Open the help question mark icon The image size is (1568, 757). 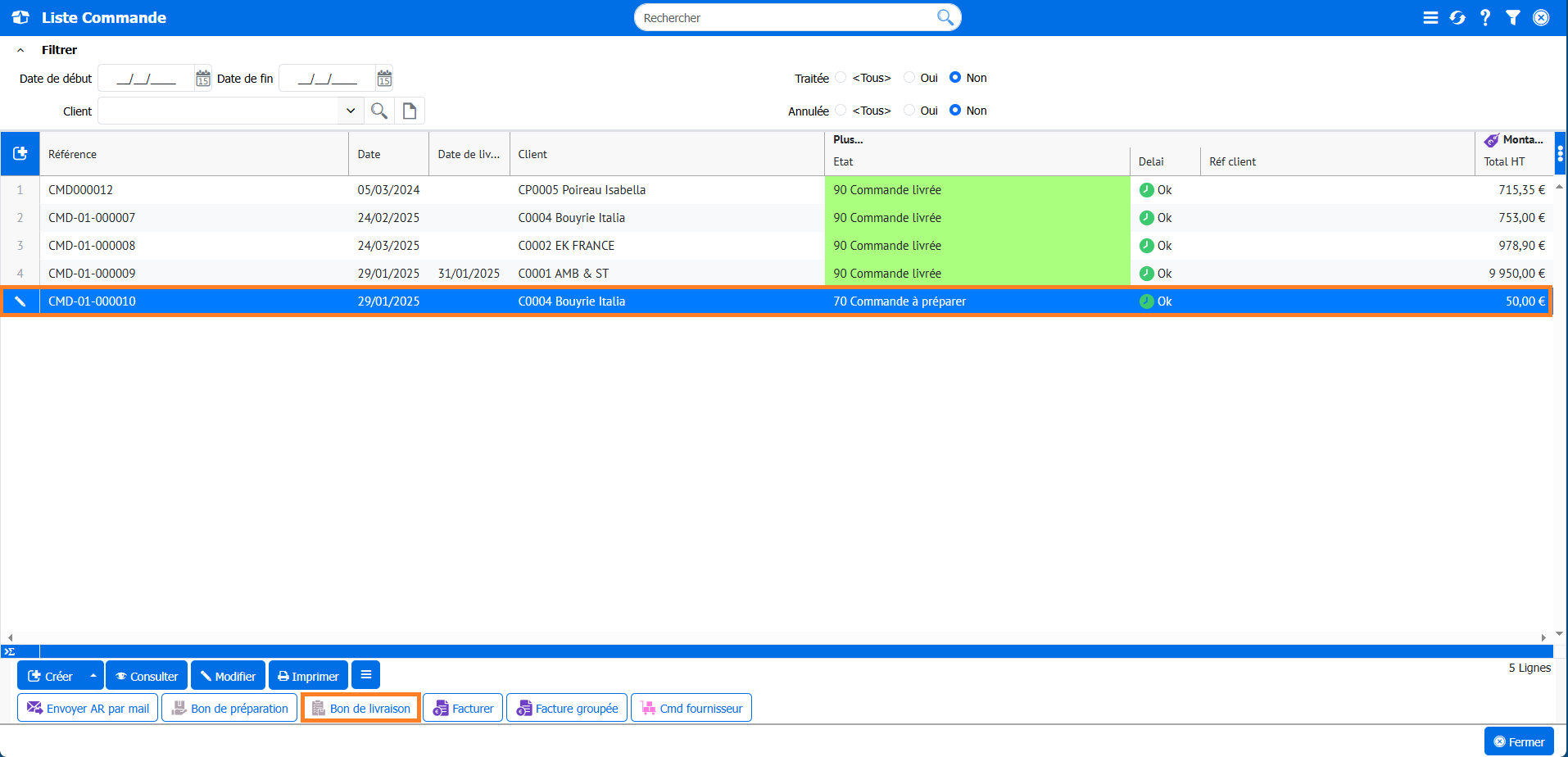[1485, 18]
